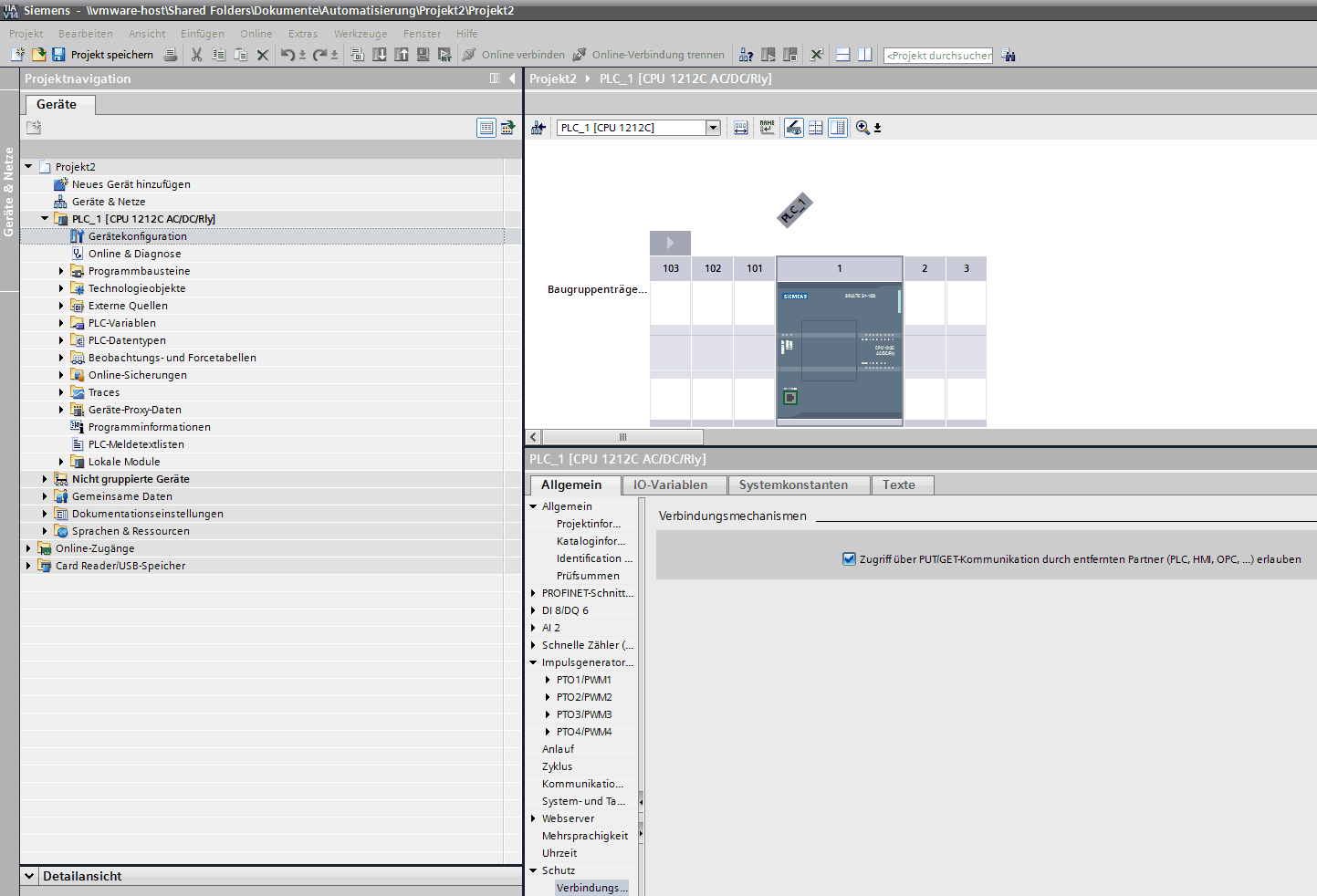
Task: Open the Bearbeiten menu
Action: (86, 34)
